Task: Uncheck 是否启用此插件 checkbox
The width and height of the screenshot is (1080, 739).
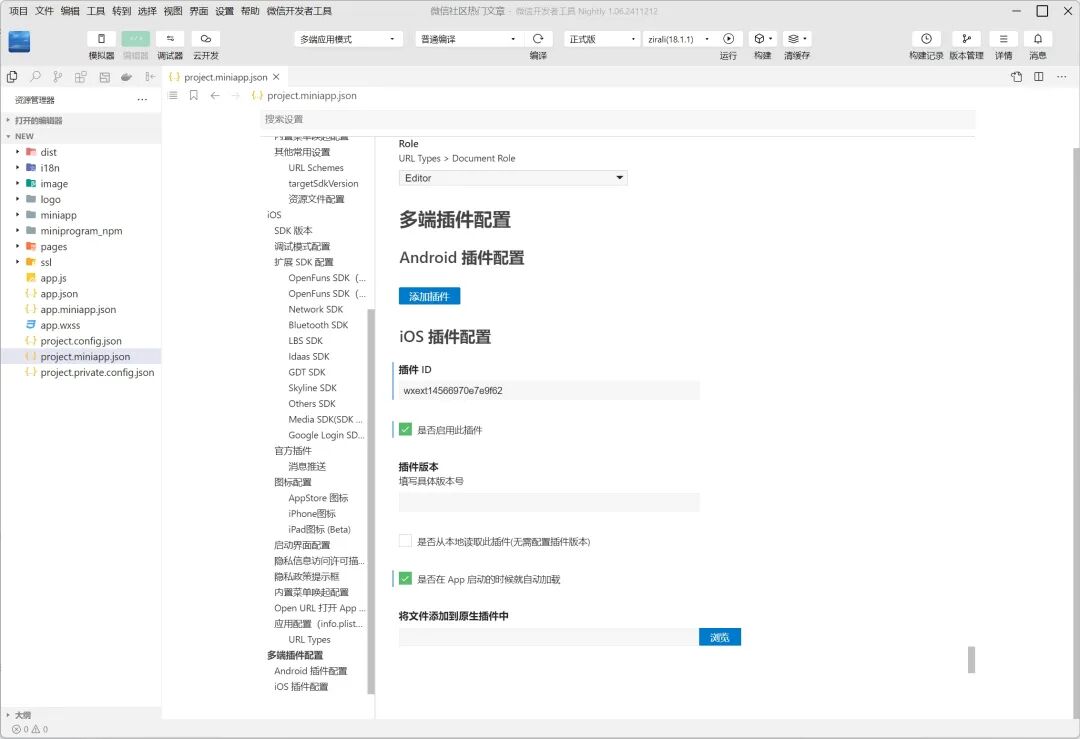Action: click(x=405, y=429)
